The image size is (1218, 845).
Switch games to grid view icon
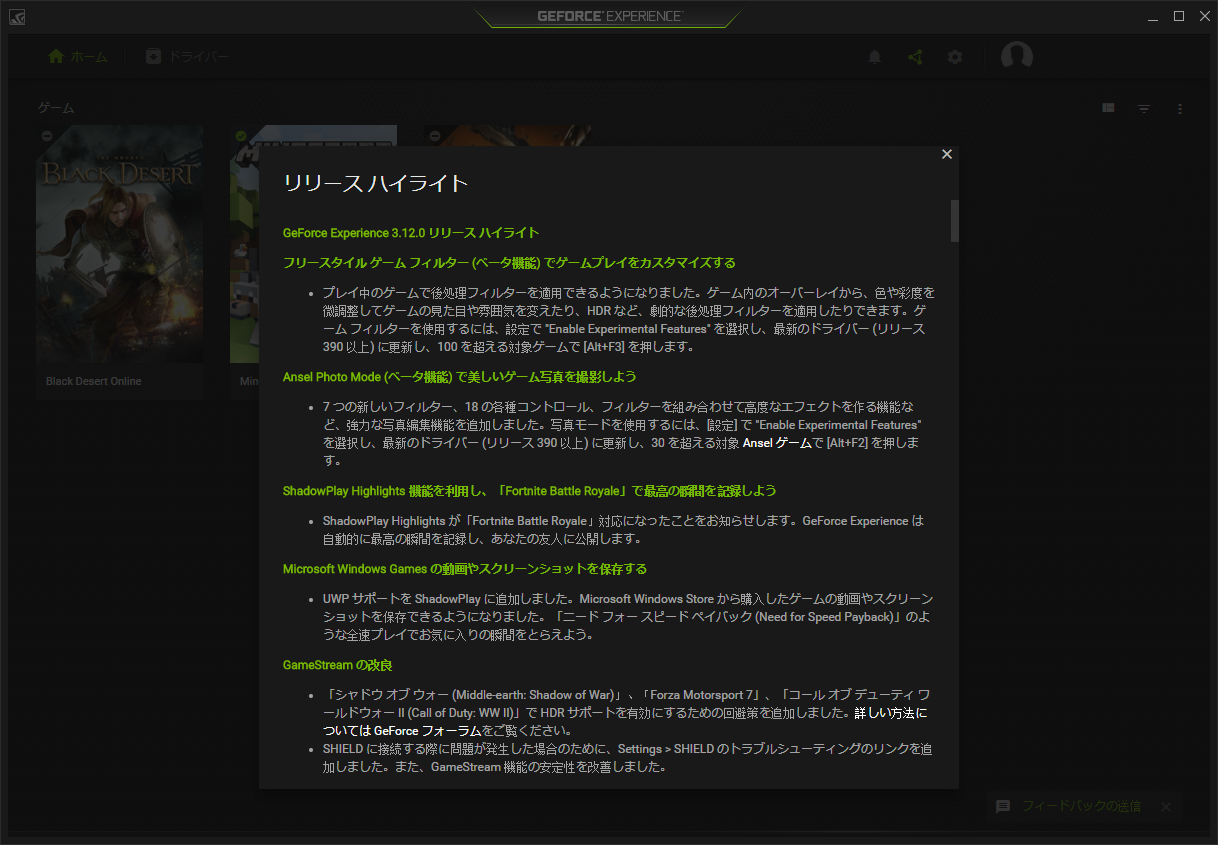pos(1108,108)
